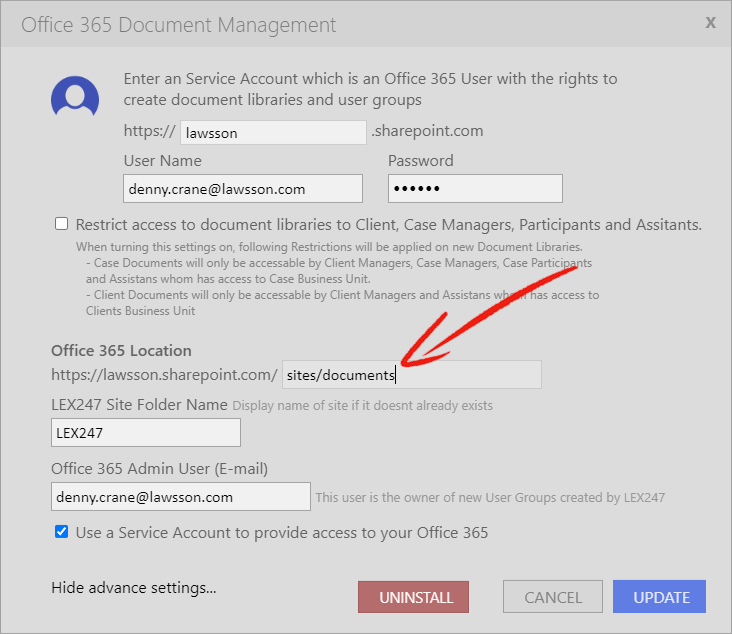732x634 pixels.
Task: Click the 'Office 365 Admin User (E-mail)' label
Action: (x=159, y=469)
